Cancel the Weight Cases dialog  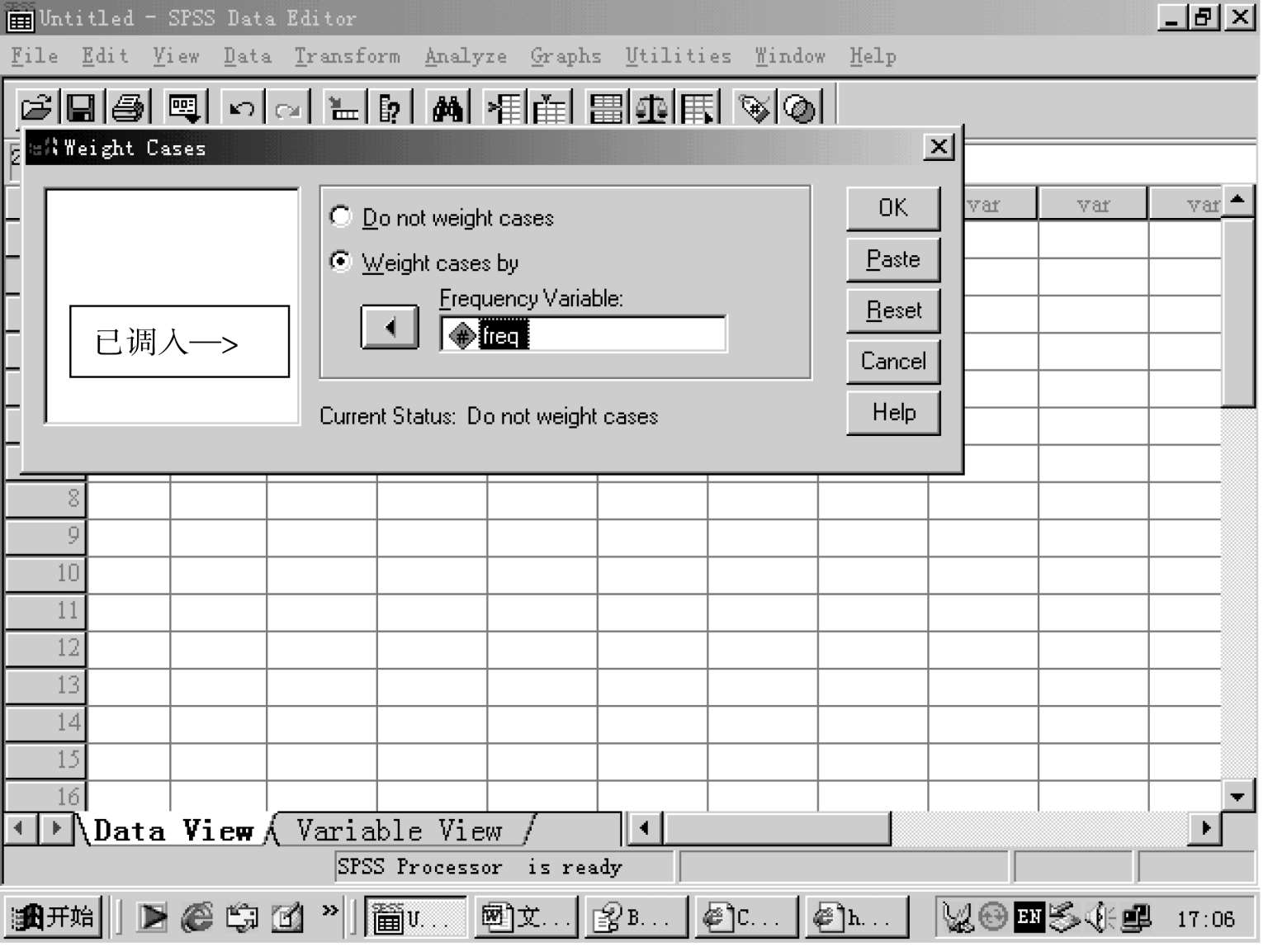click(893, 362)
